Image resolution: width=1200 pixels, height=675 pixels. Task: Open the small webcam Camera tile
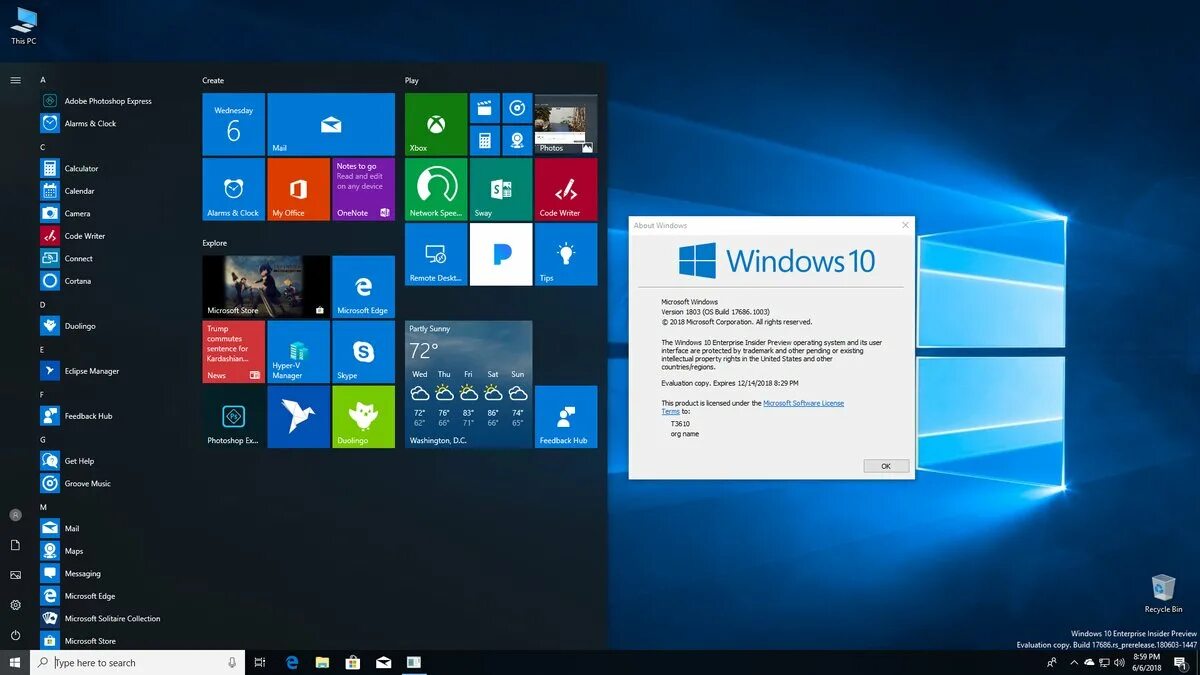pos(517,140)
